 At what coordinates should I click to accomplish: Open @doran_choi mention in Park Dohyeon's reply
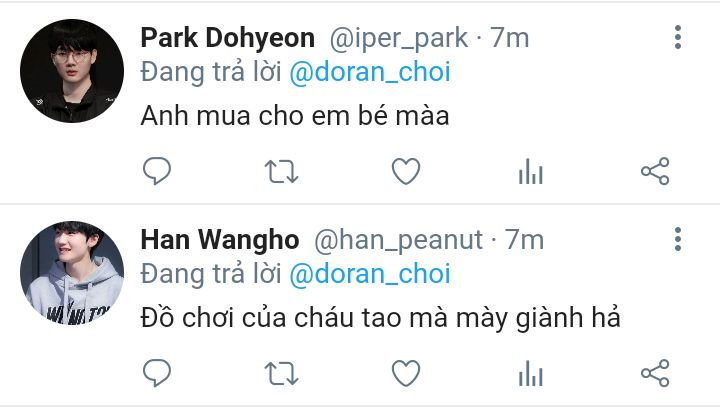[370, 73]
